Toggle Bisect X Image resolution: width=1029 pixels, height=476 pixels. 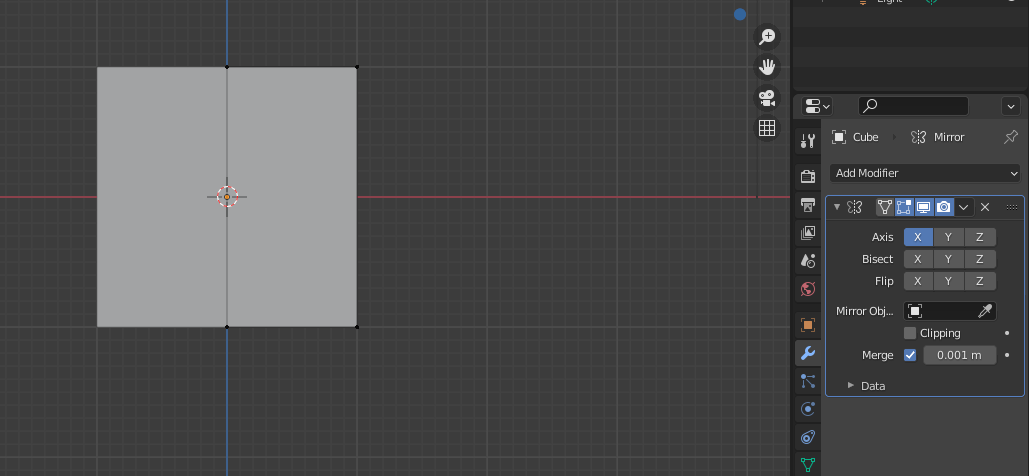pyautogui.click(x=918, y=259)
